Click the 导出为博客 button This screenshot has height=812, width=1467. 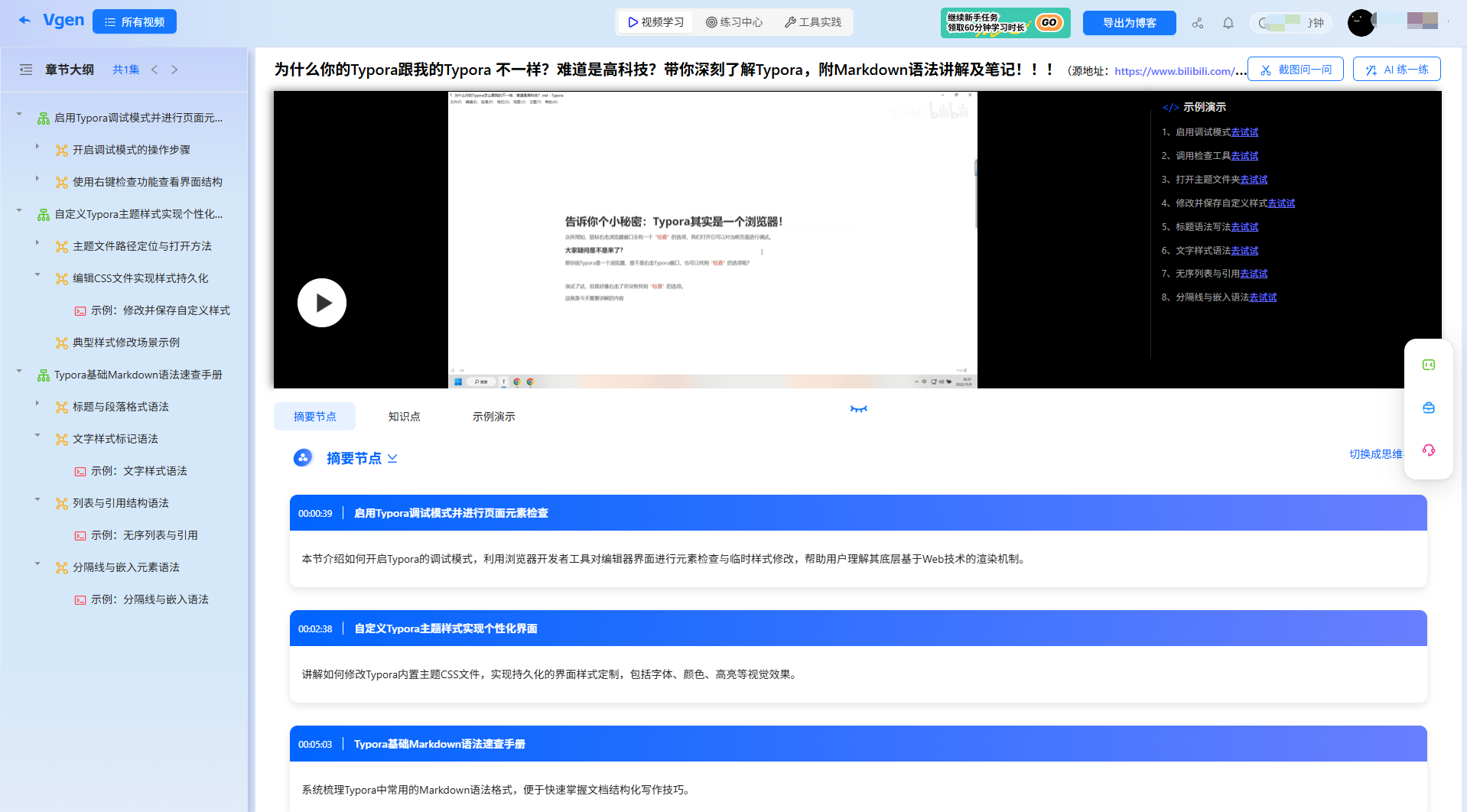(x=1130, y=23)
